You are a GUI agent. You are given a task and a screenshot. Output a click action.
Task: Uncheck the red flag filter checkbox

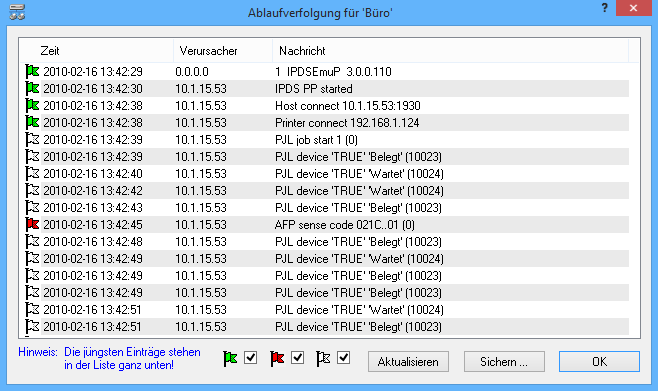(x=298, y=358)
